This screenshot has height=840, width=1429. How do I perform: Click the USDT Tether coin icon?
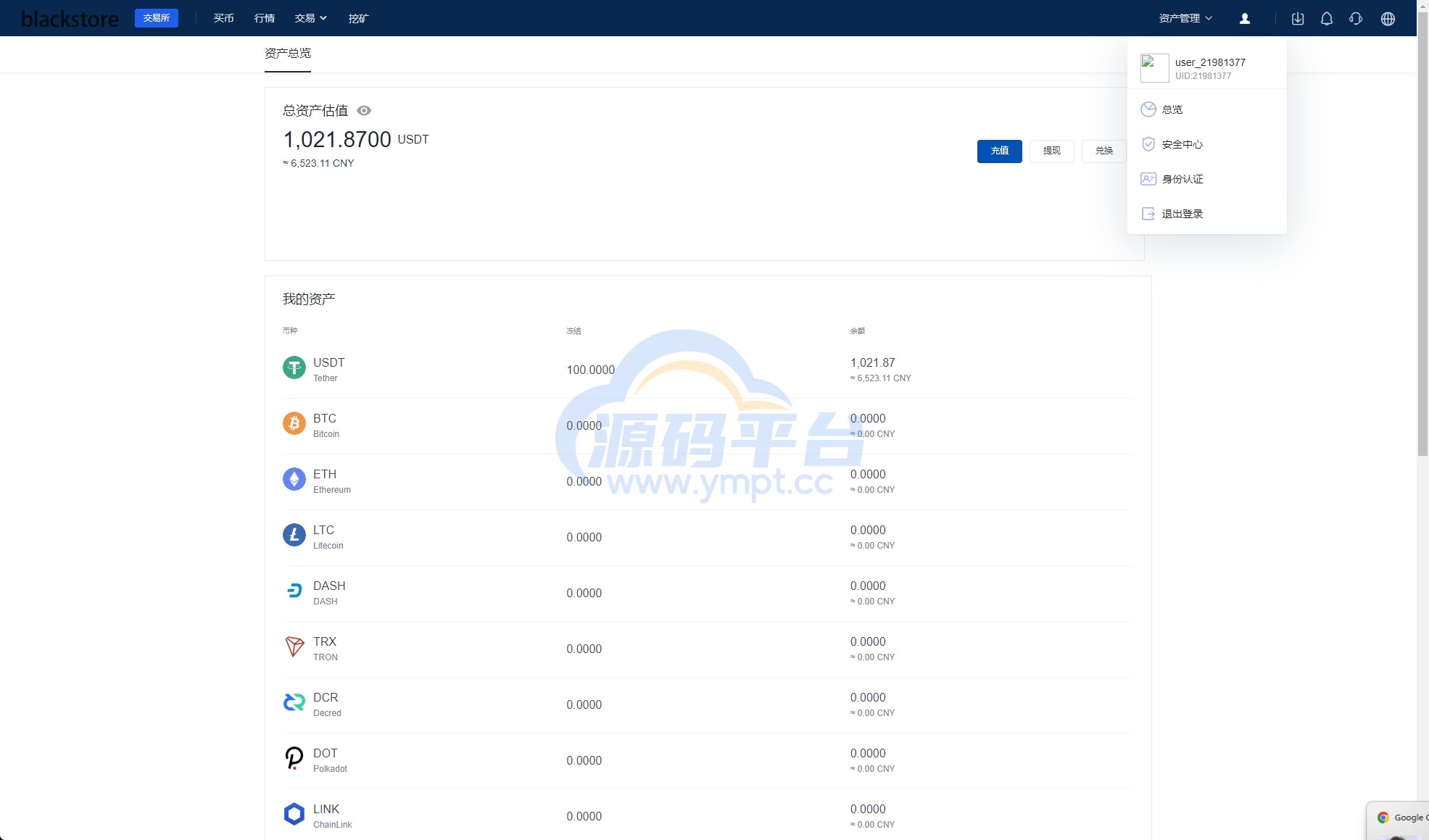[294, 367]
